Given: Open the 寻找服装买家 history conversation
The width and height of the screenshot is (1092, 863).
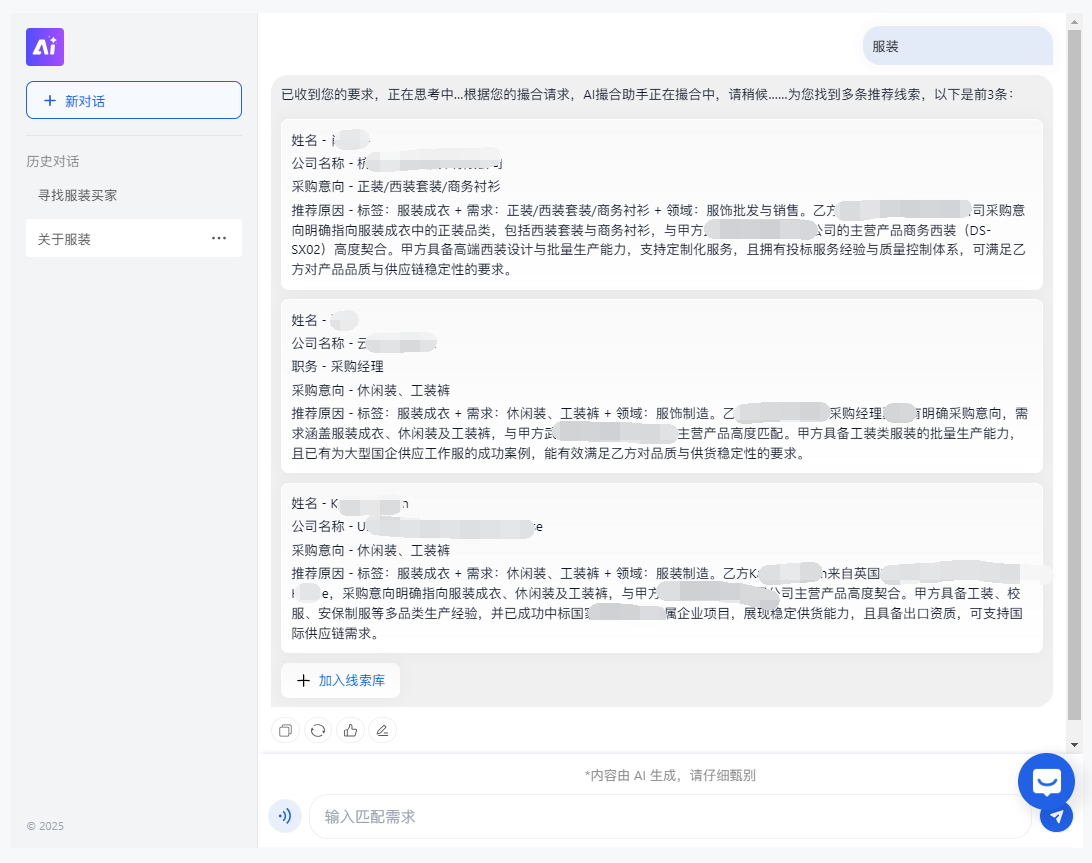Looking at the screenshot, I should click(78, 195).
